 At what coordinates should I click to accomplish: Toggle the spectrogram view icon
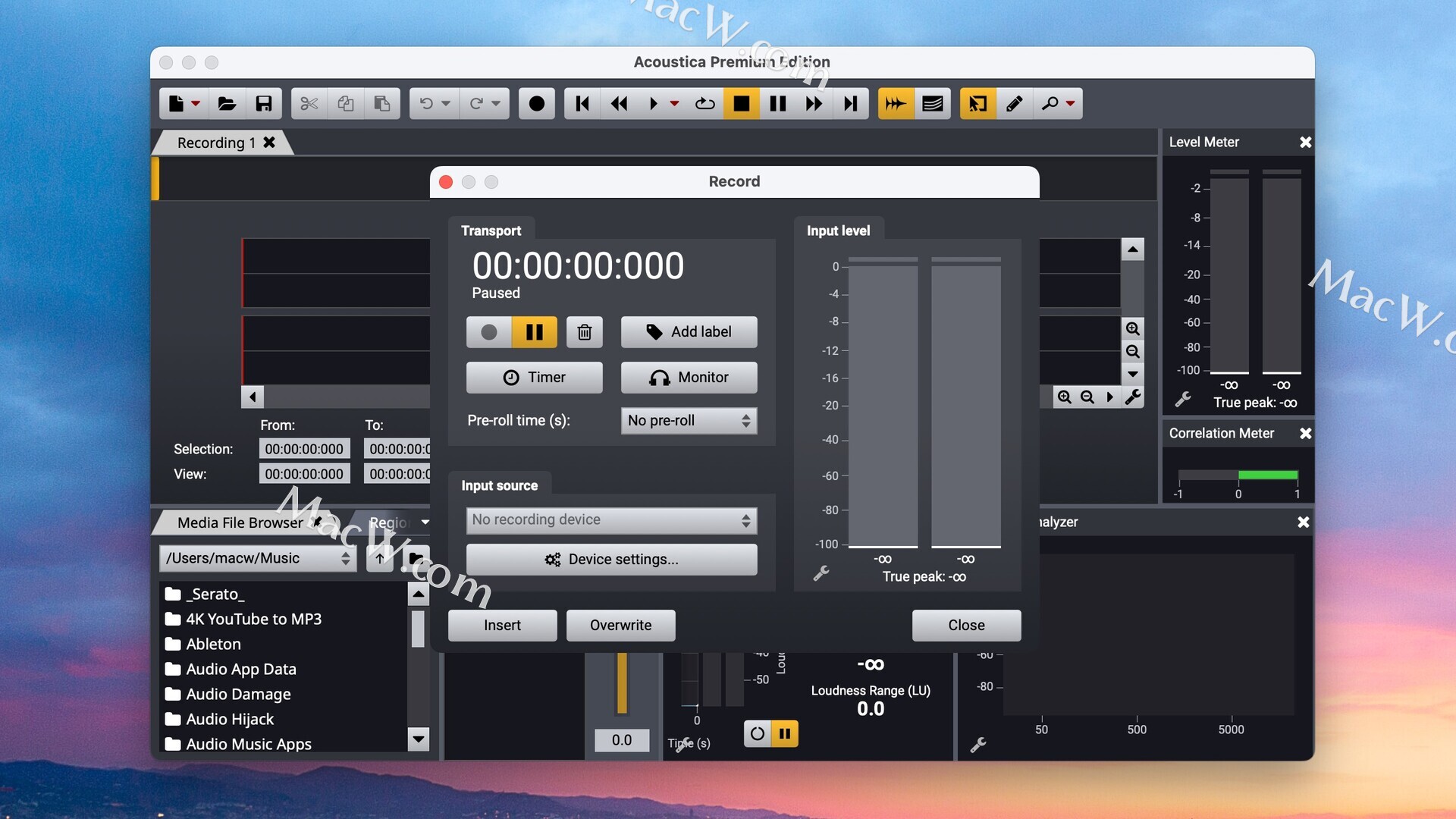click(933, 104)
